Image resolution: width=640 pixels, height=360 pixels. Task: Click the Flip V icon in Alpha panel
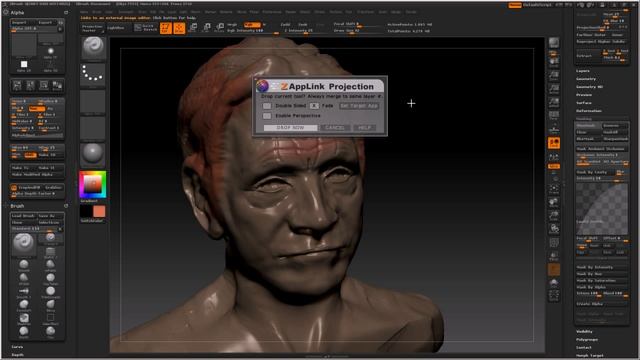pyautogui.click(x=31, y=85)
